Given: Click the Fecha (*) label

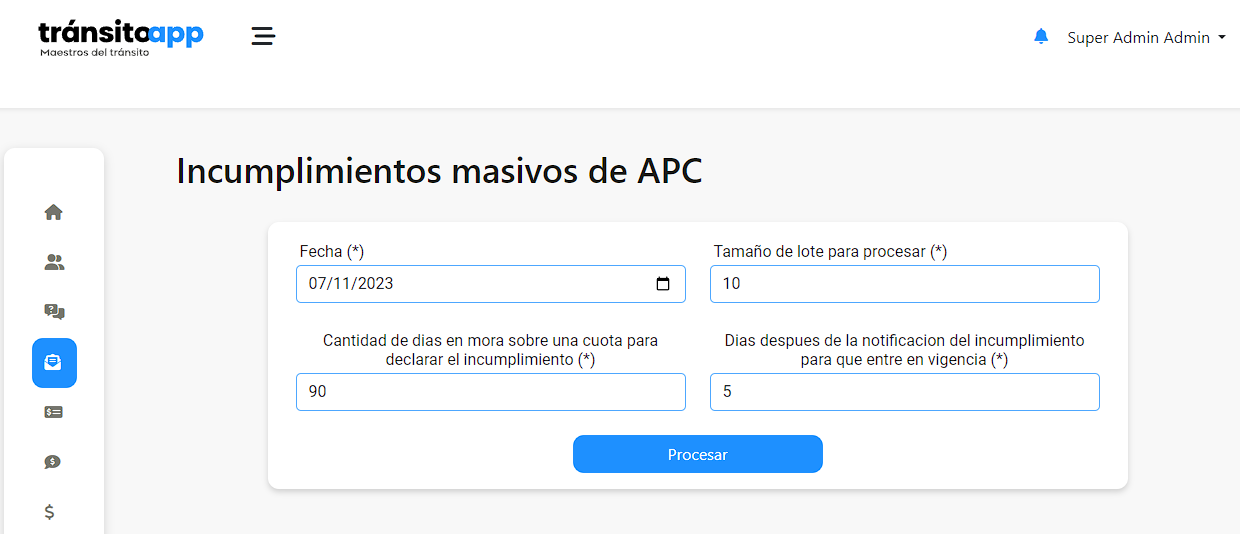Looking at the screenshot, I should pos(332,252).
